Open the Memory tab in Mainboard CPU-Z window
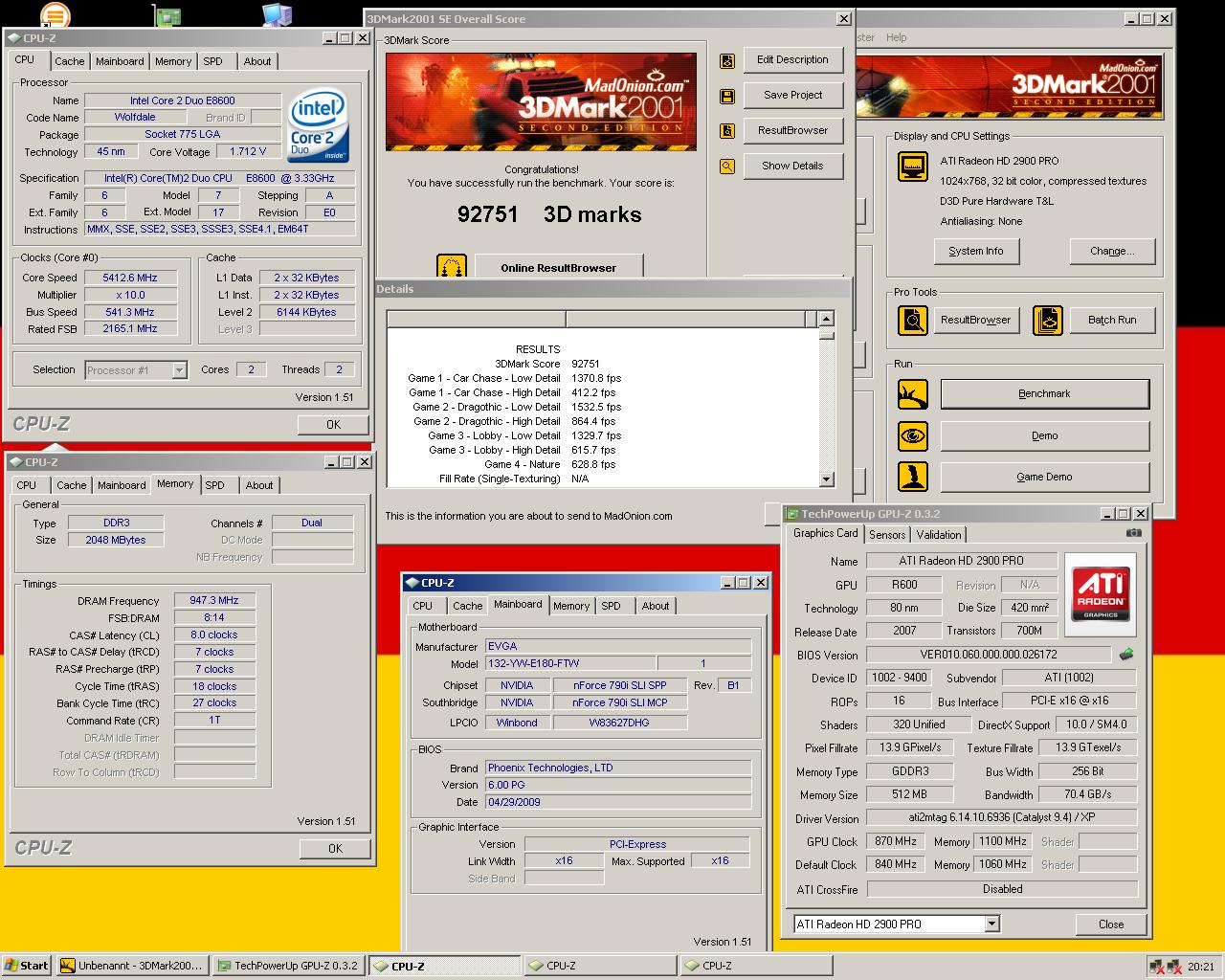Screen dimensions: 1225x980 pos(571,606)
